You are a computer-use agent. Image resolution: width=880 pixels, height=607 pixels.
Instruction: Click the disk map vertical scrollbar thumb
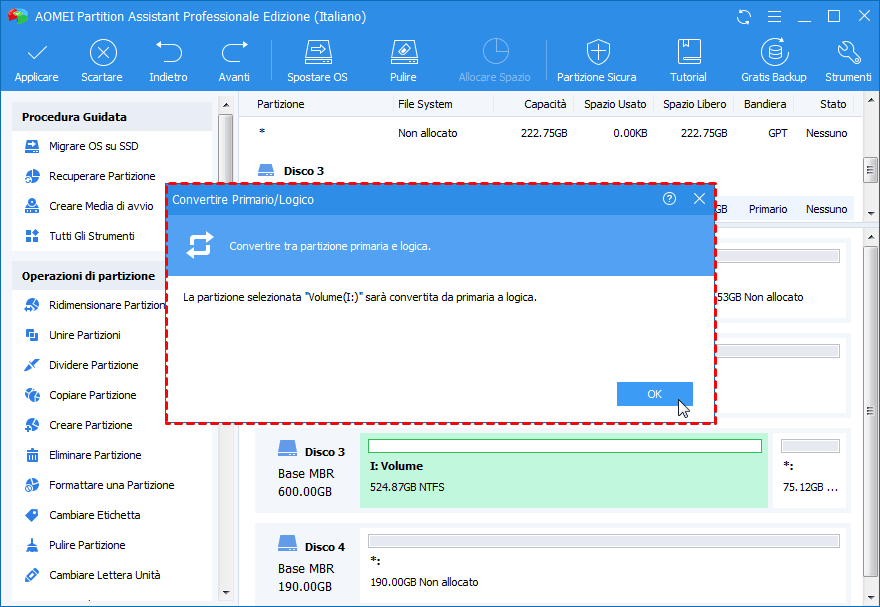[870, 411]
